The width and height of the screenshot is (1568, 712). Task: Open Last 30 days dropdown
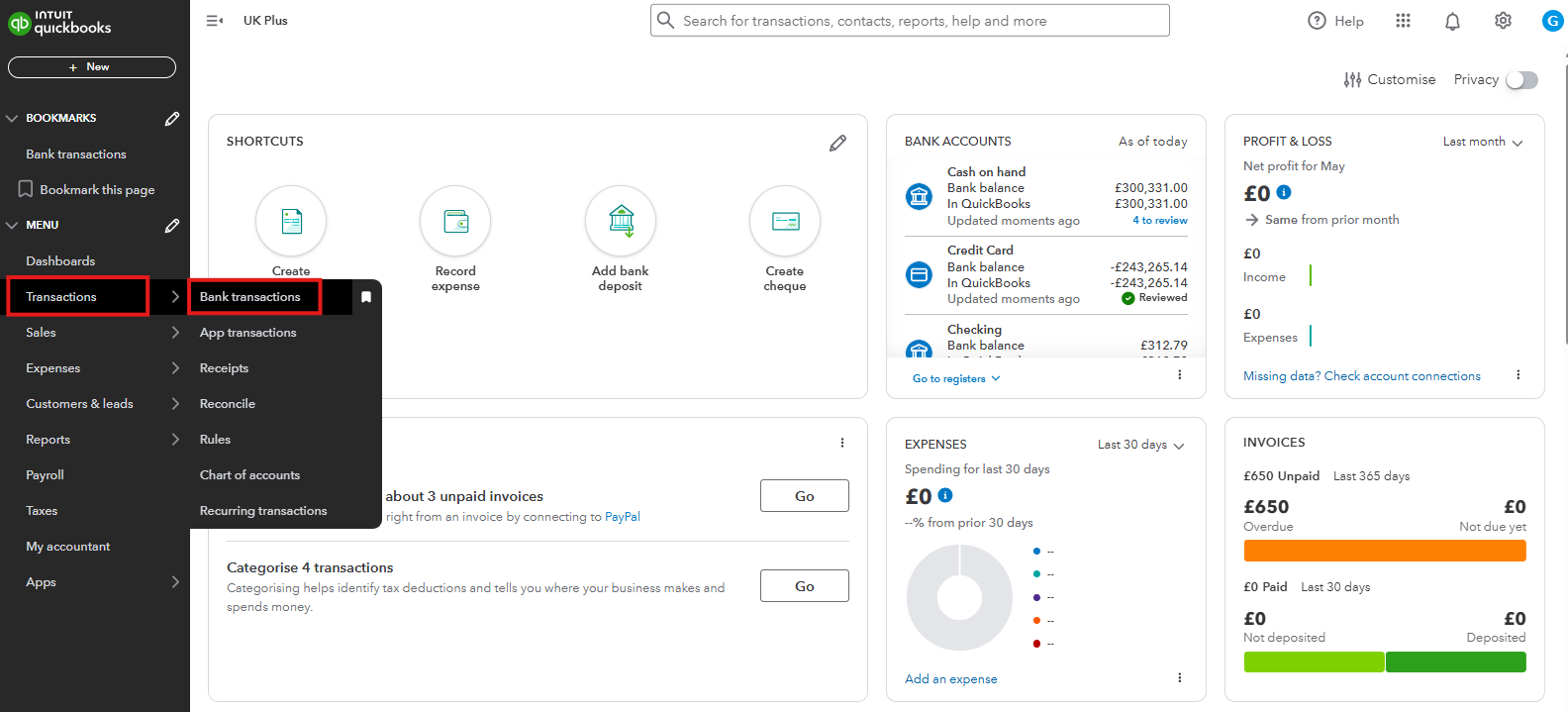pos(1141,445)
